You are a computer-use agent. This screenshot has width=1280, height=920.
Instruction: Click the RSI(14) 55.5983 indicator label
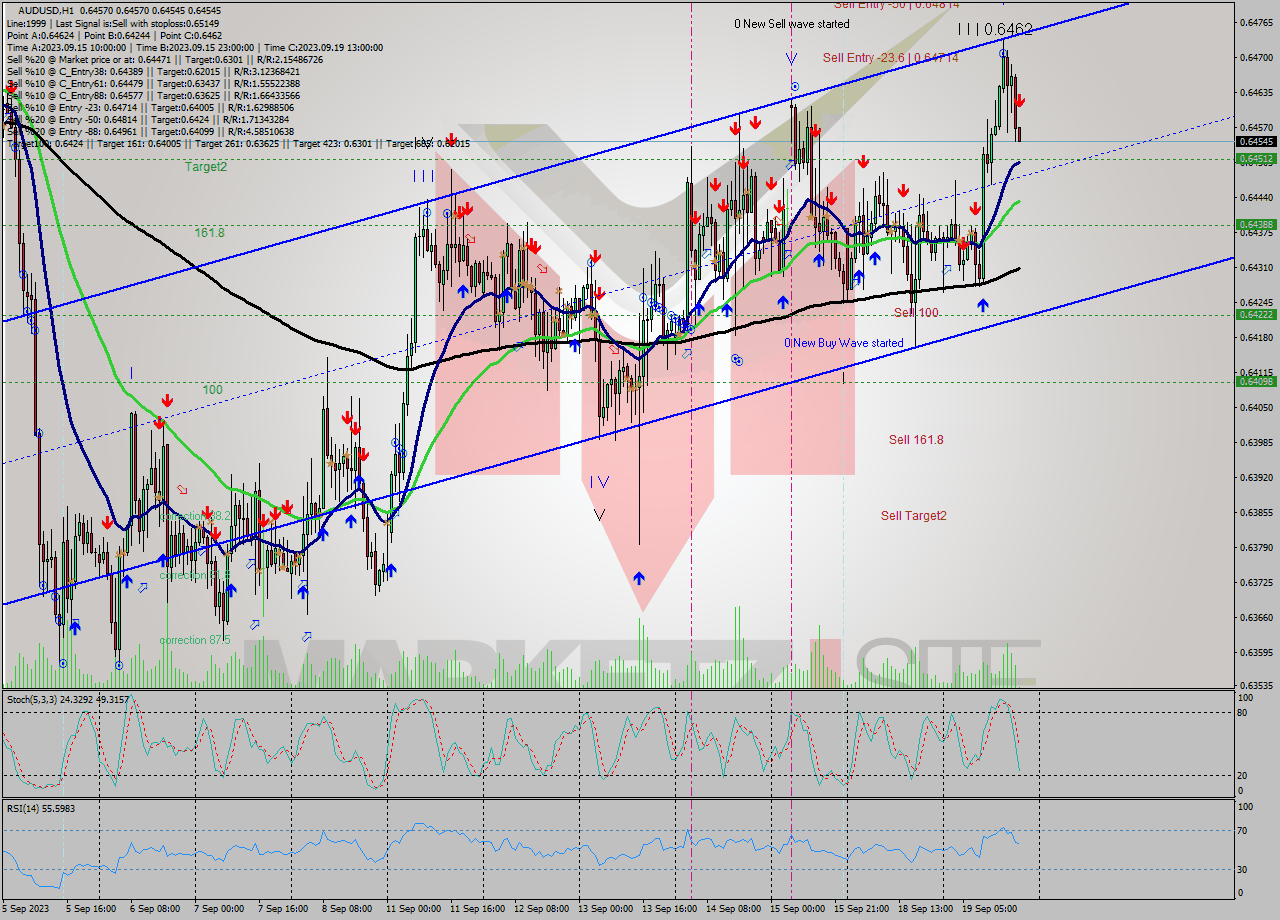[x=41, y=808]
